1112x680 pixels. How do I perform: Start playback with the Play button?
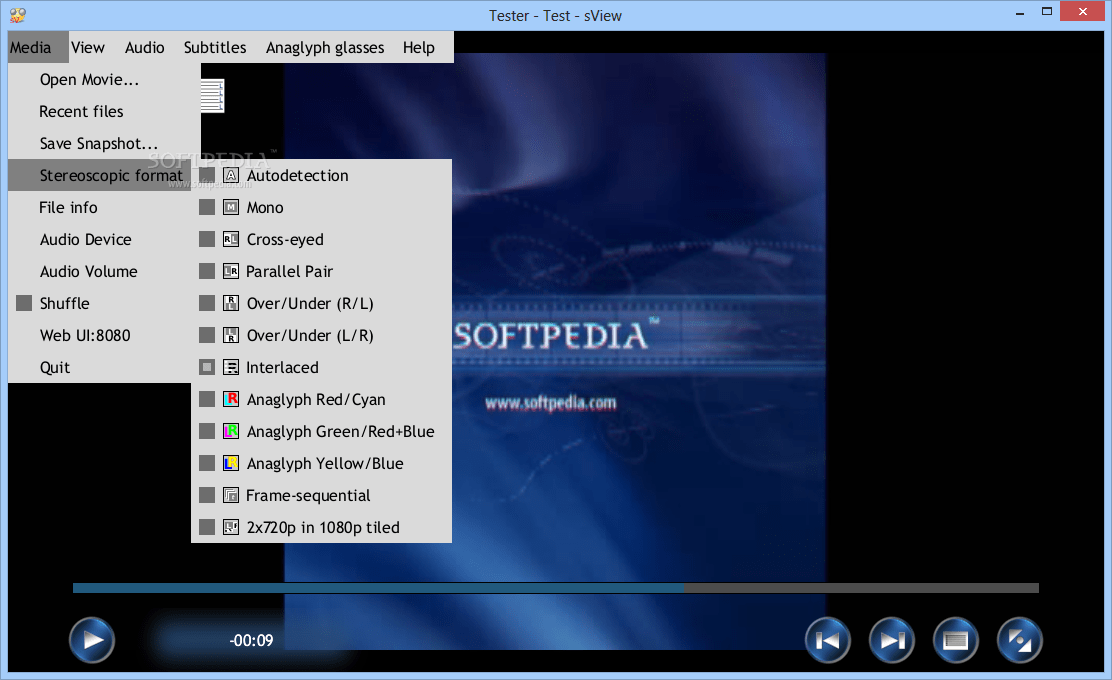92,640
